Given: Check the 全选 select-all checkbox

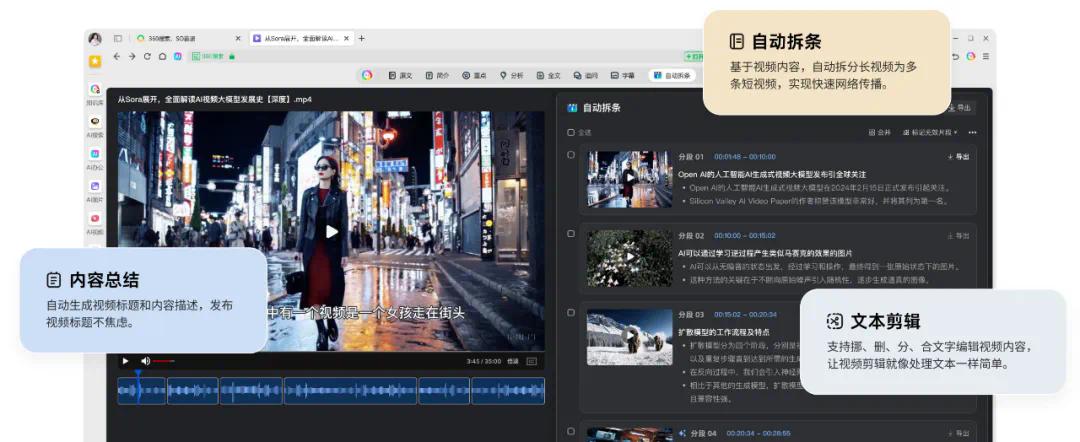Looking at the screenshot, I should [571, 132].
